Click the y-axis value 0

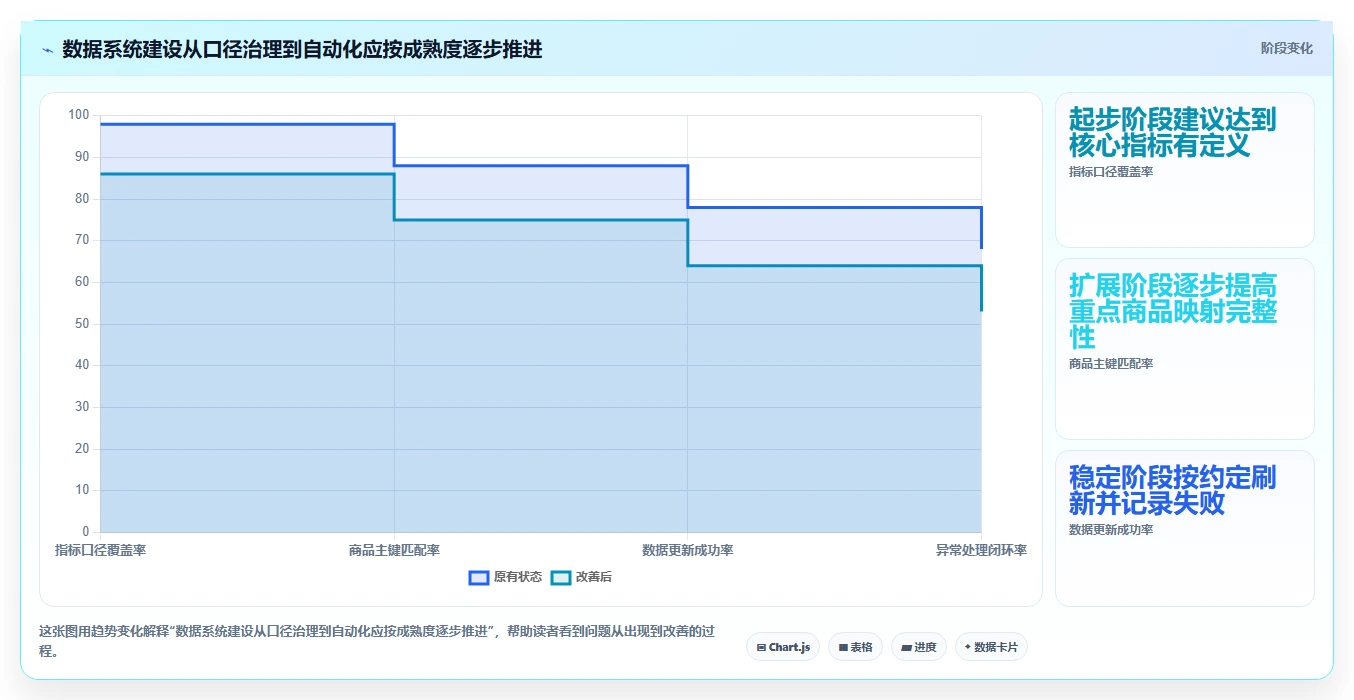tap(86, 532)
